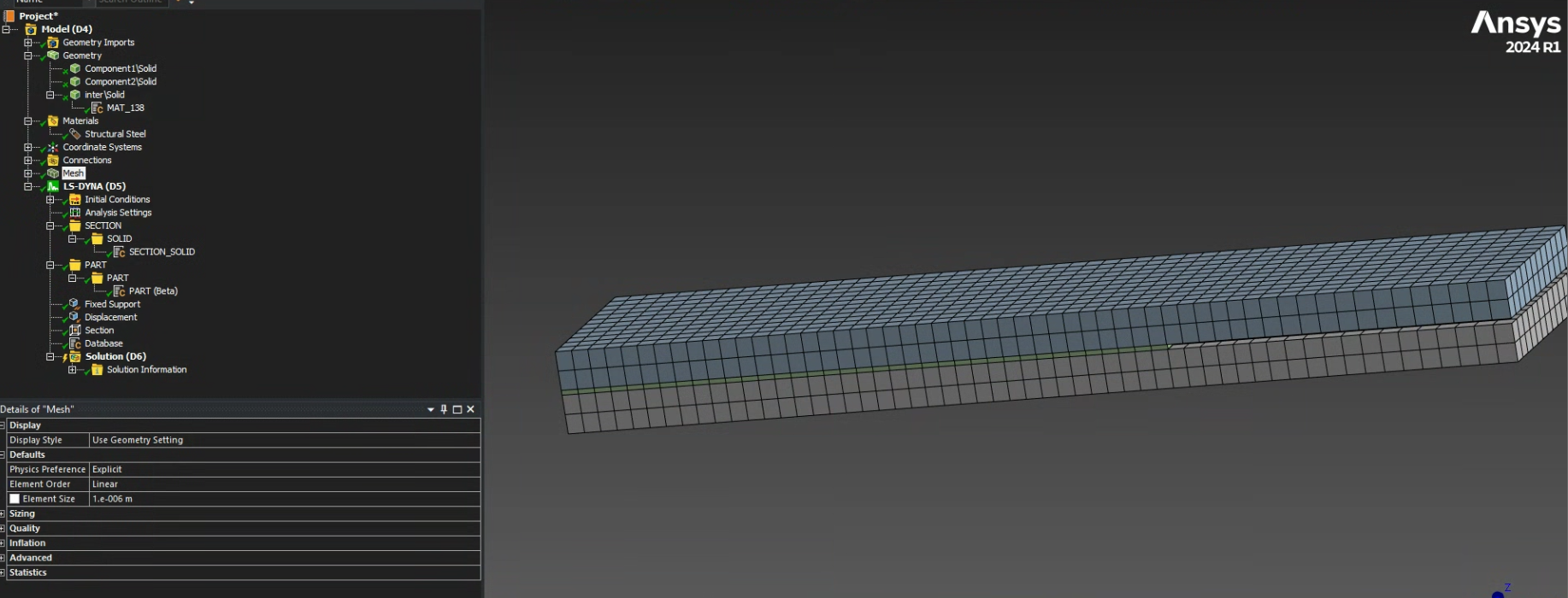Pin the Details of Mesh panel
The image size is (1568, 598).
pyautogui.click(x=444, y=409)
